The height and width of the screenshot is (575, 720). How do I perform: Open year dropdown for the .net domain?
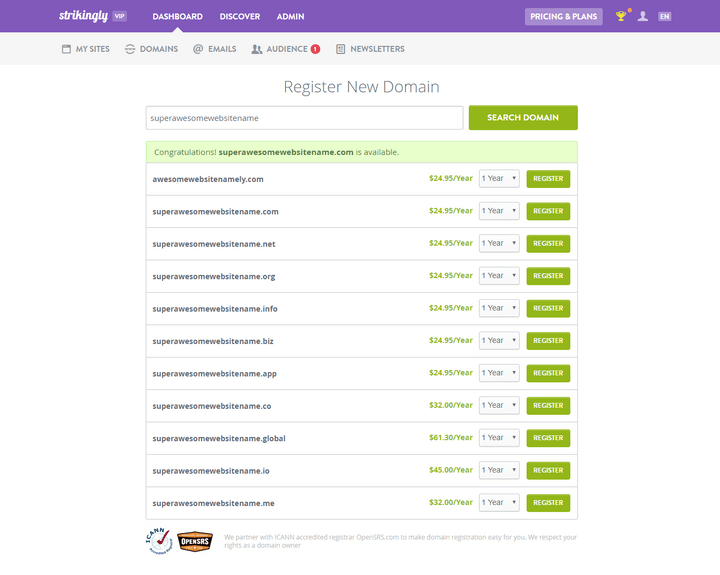click(x=499, y=243)
